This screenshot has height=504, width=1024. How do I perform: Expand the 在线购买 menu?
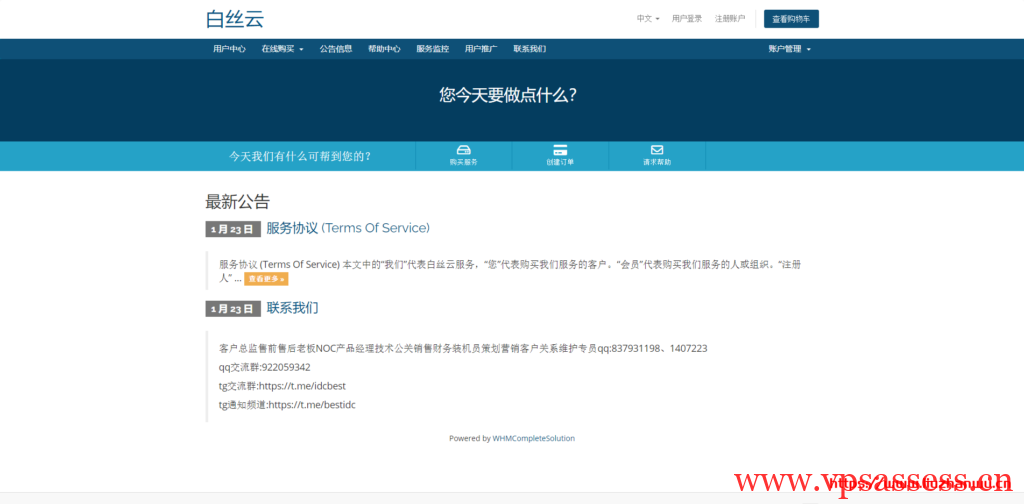[x=282, y=49]
